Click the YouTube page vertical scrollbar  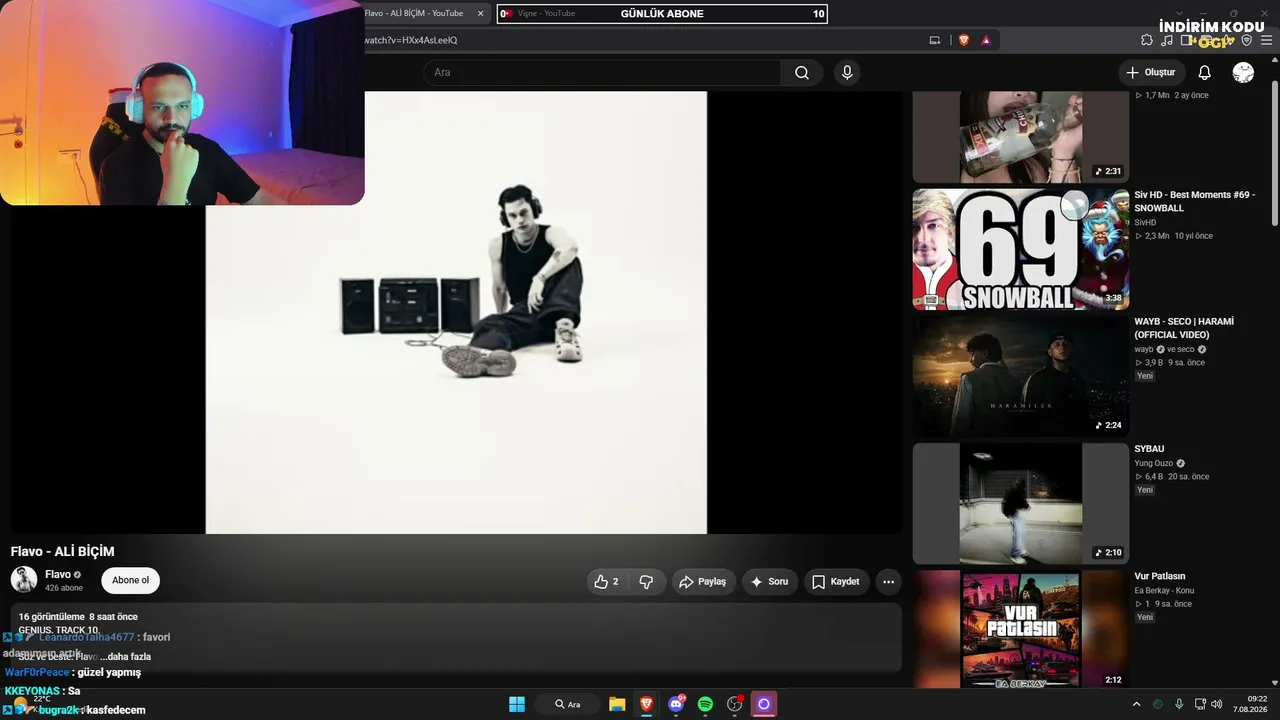coord(1274,152)
